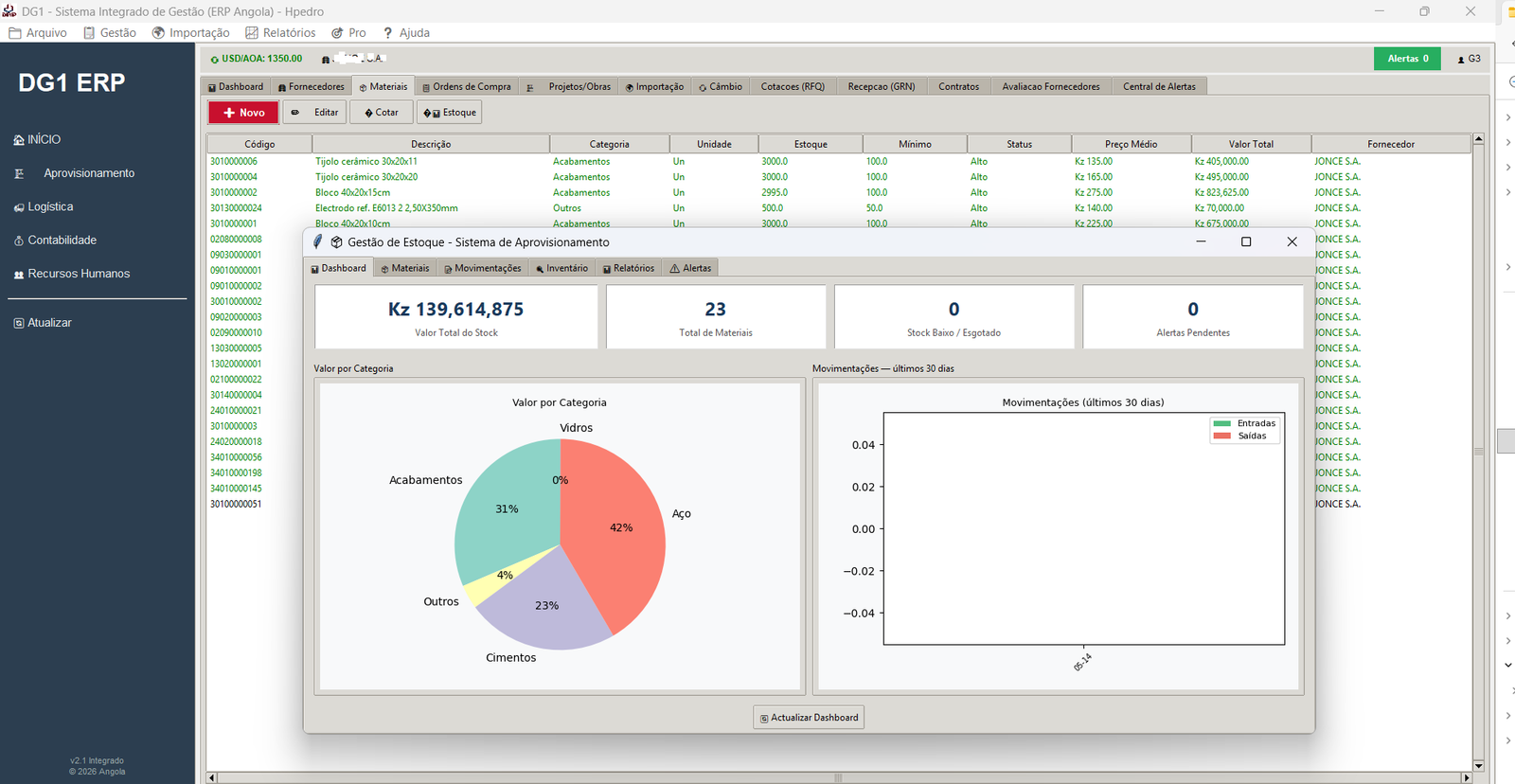1515x784 pixels.
Task: Open Estoque from the toolbar
Action: point(450,113)
